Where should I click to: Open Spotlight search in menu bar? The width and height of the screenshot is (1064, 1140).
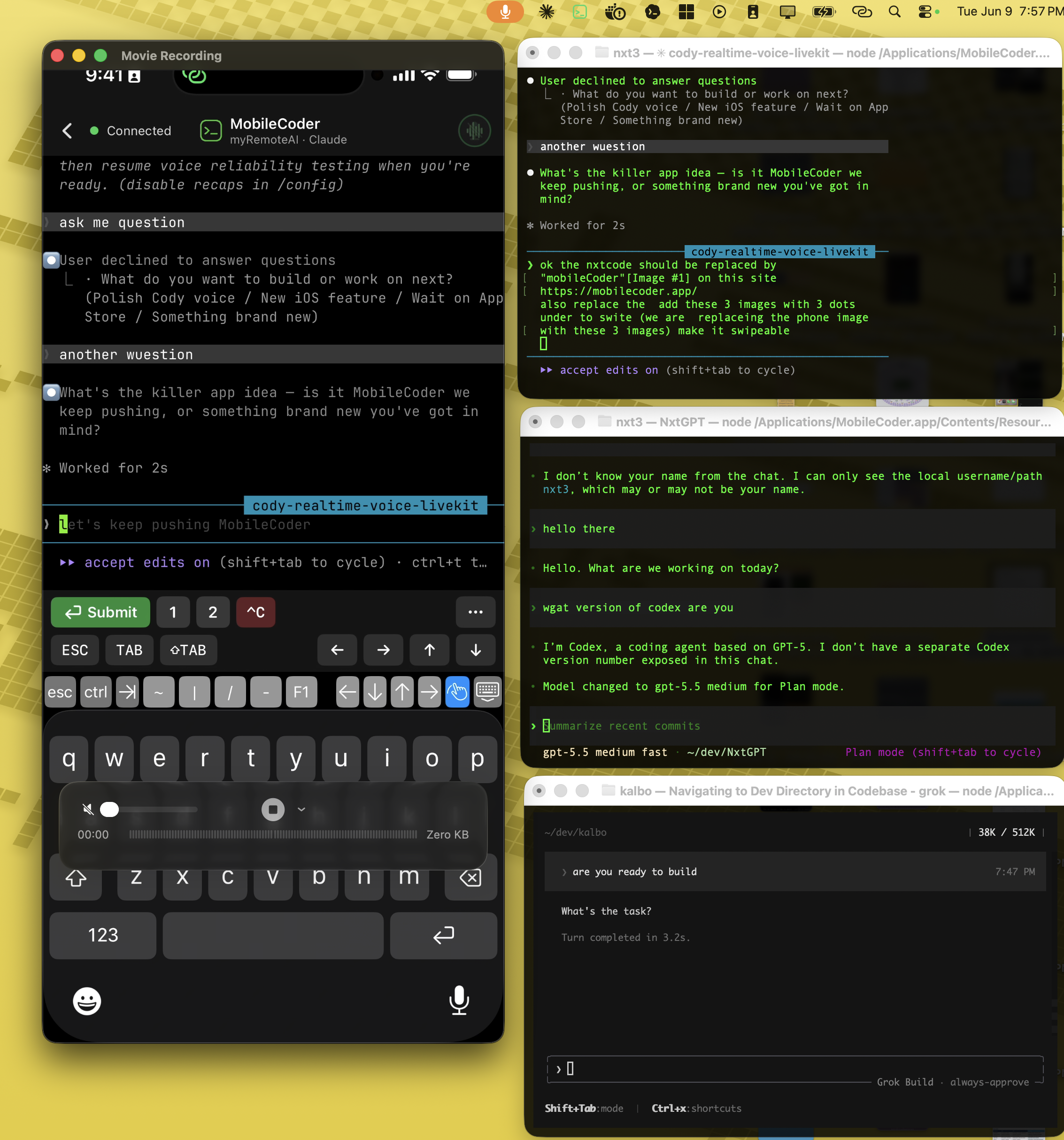(x=894, y=11)
